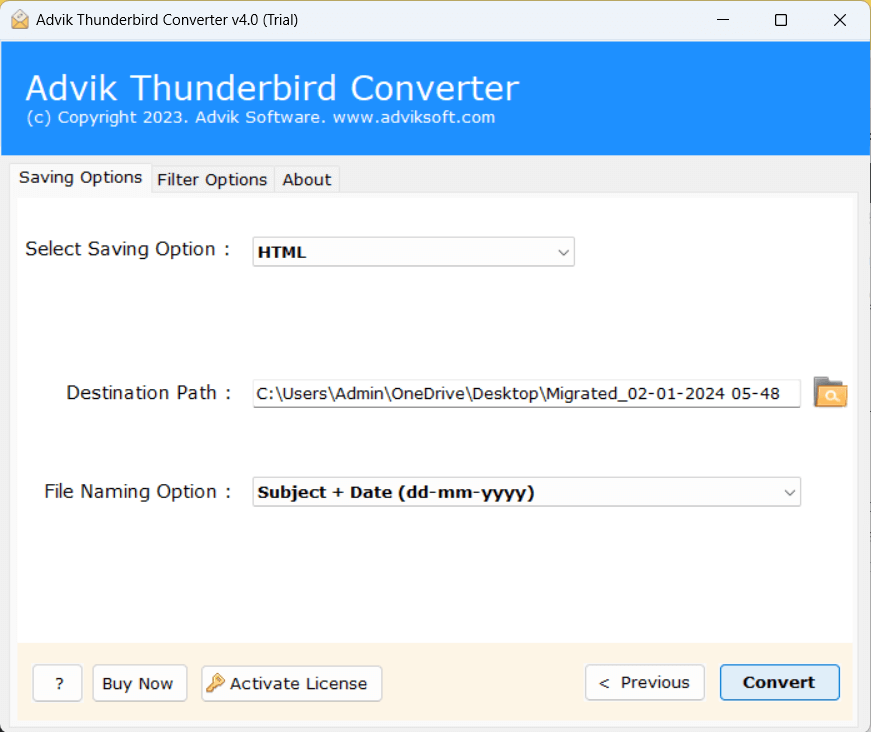This screenshot has width=871, height=732.
Task: Click the envelope app icon in title bar
Action: coord(20,19)
